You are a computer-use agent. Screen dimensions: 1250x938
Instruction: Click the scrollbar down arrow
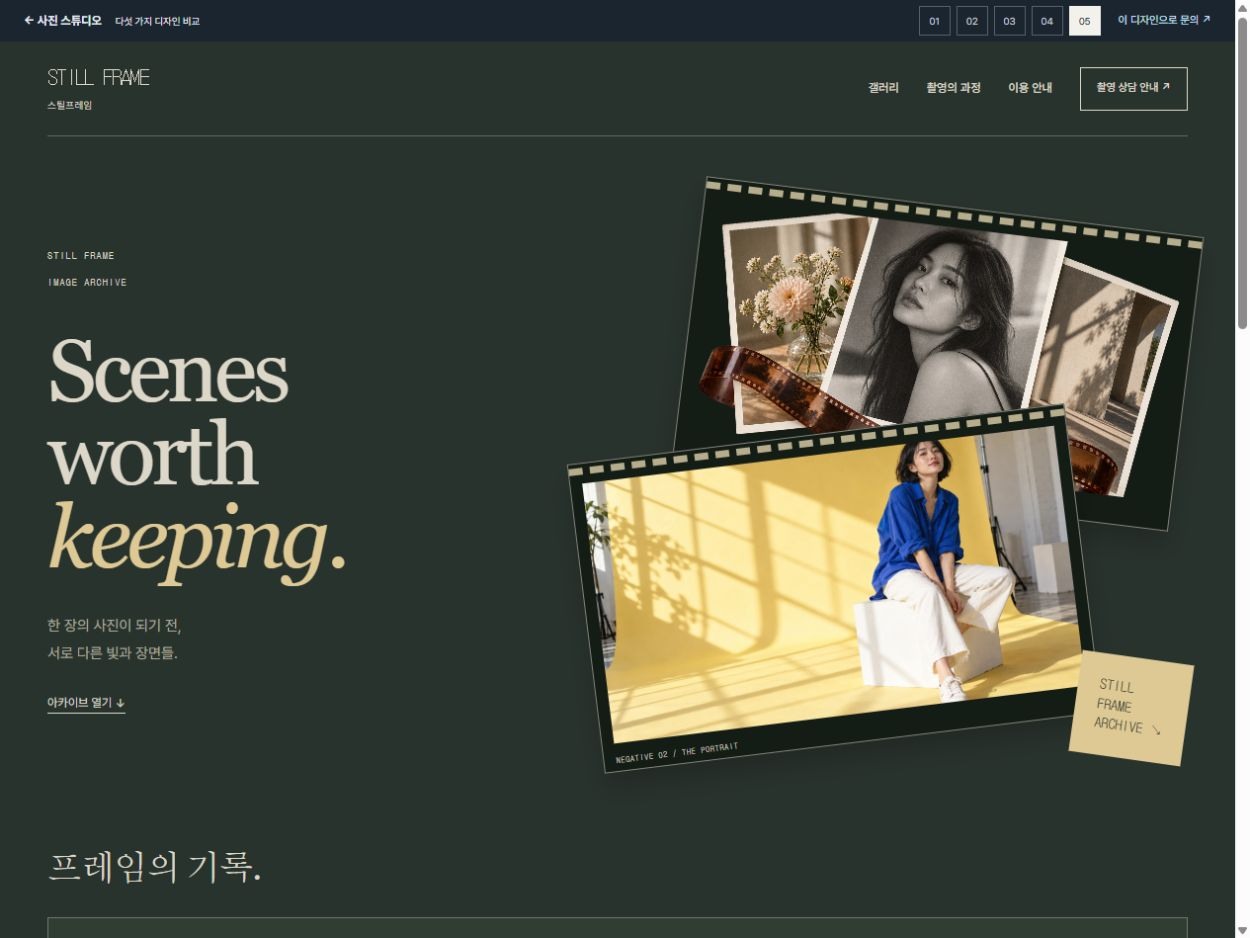[x=1242, y=930]
